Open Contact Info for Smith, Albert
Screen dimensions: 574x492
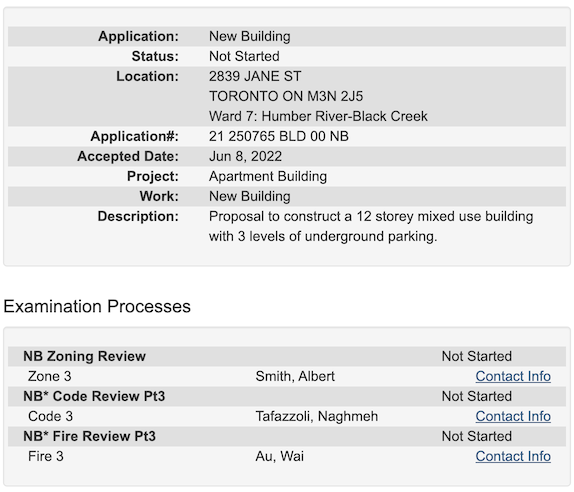click(513, 376)
